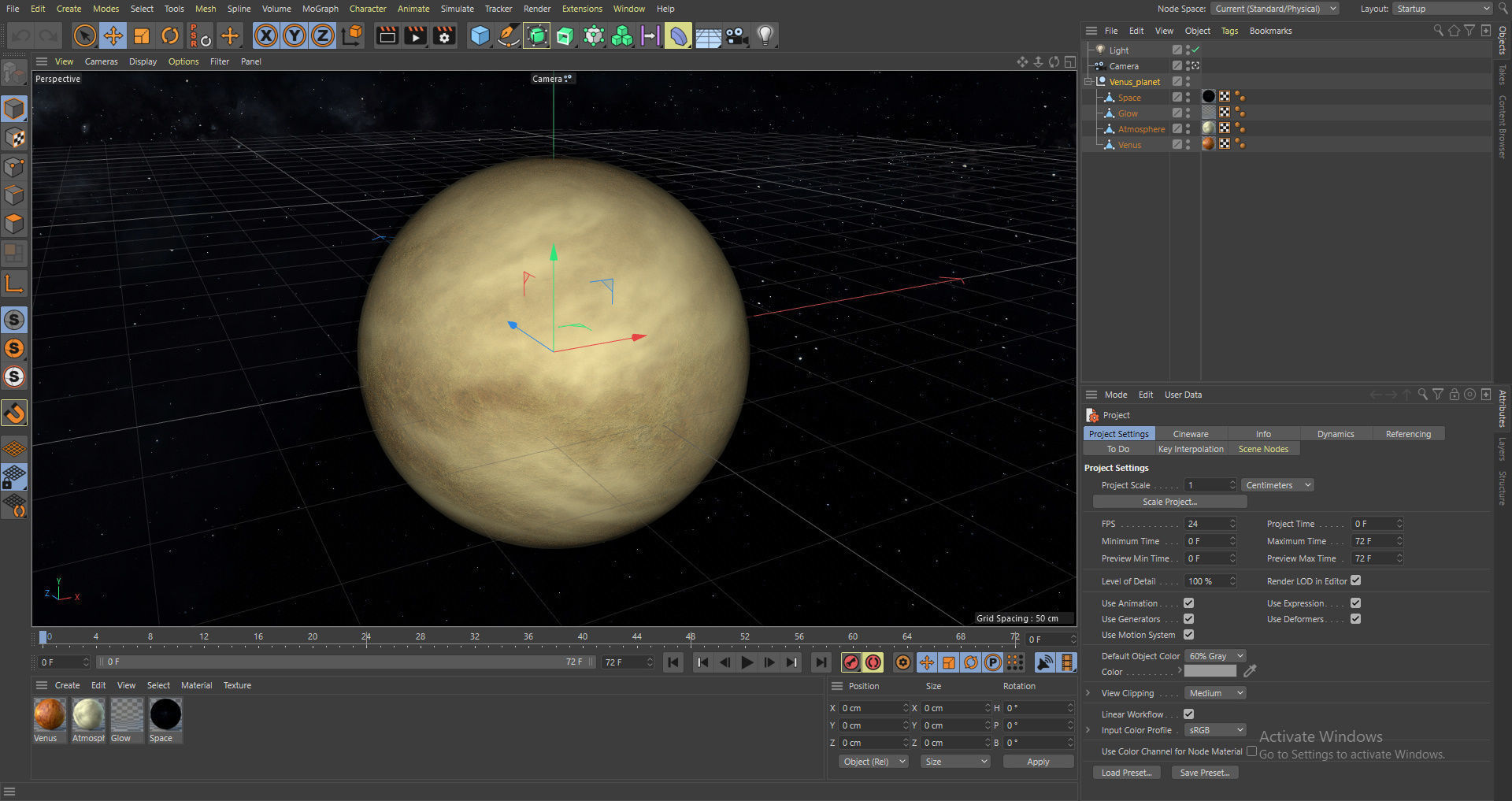The width and height of the screenshot is (1512, 801).
Task: Click the Scale Project button
Action: (1169, 502)
